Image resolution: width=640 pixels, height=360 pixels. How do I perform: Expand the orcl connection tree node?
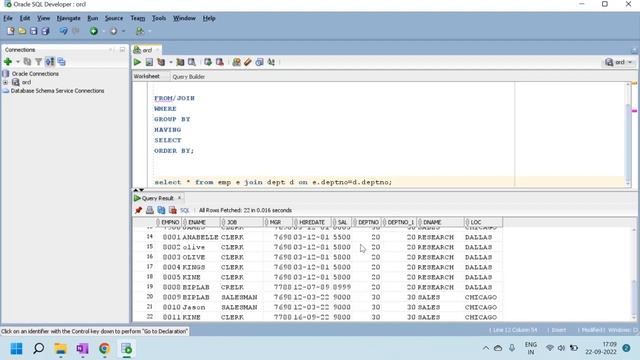5,82
